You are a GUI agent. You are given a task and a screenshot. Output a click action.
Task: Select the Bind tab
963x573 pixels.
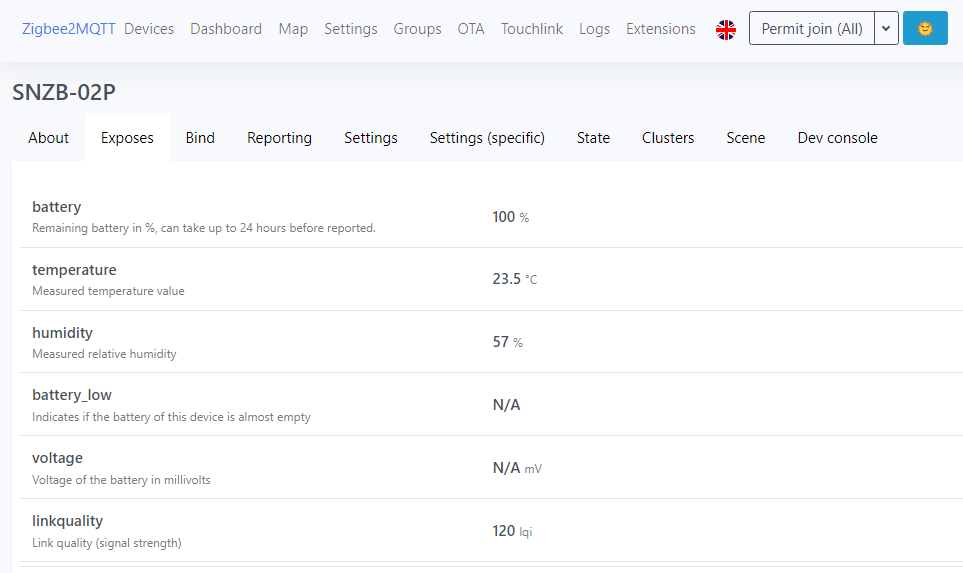[200, 138]
